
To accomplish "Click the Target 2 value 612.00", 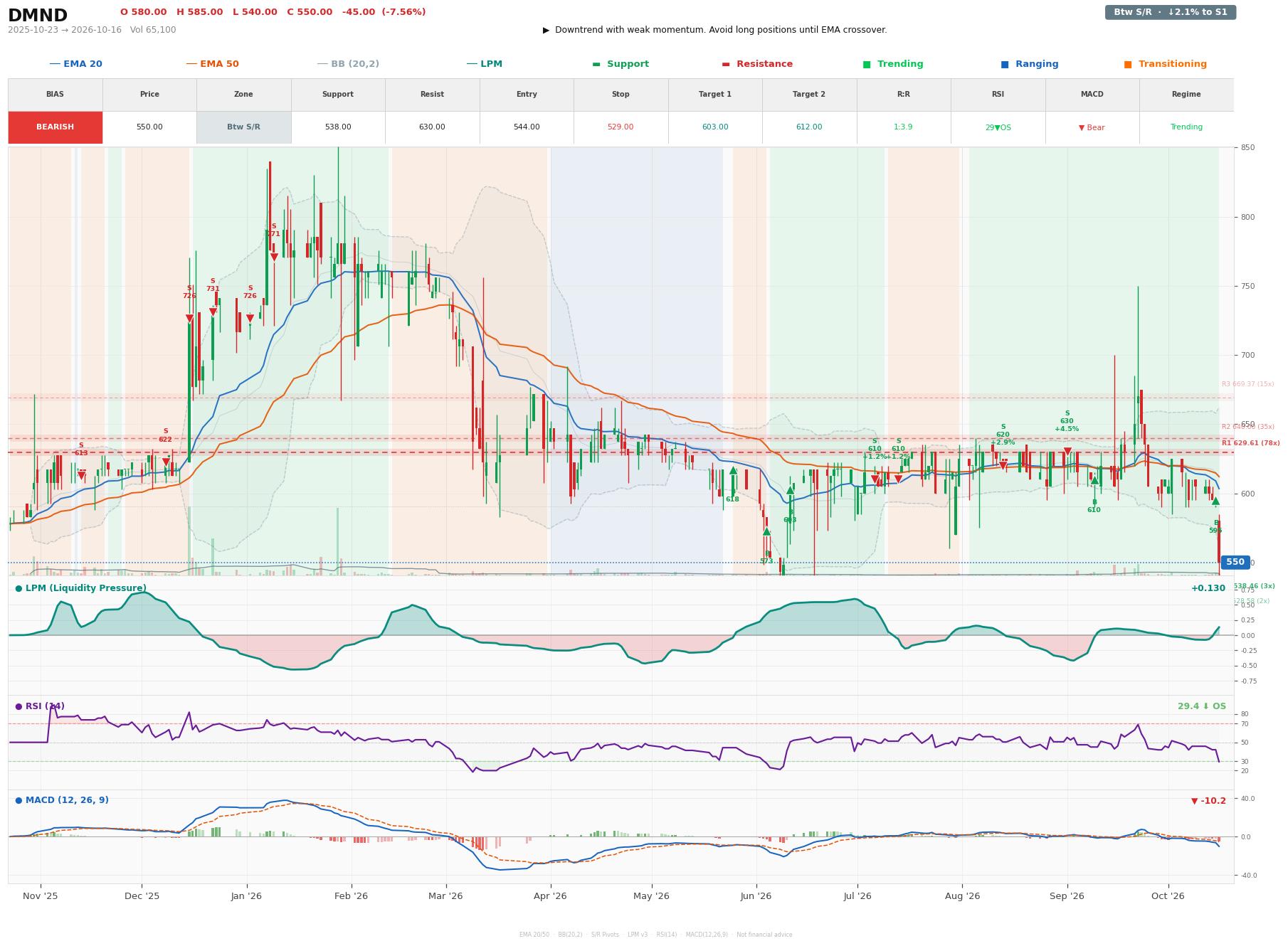I will (809, 127).
